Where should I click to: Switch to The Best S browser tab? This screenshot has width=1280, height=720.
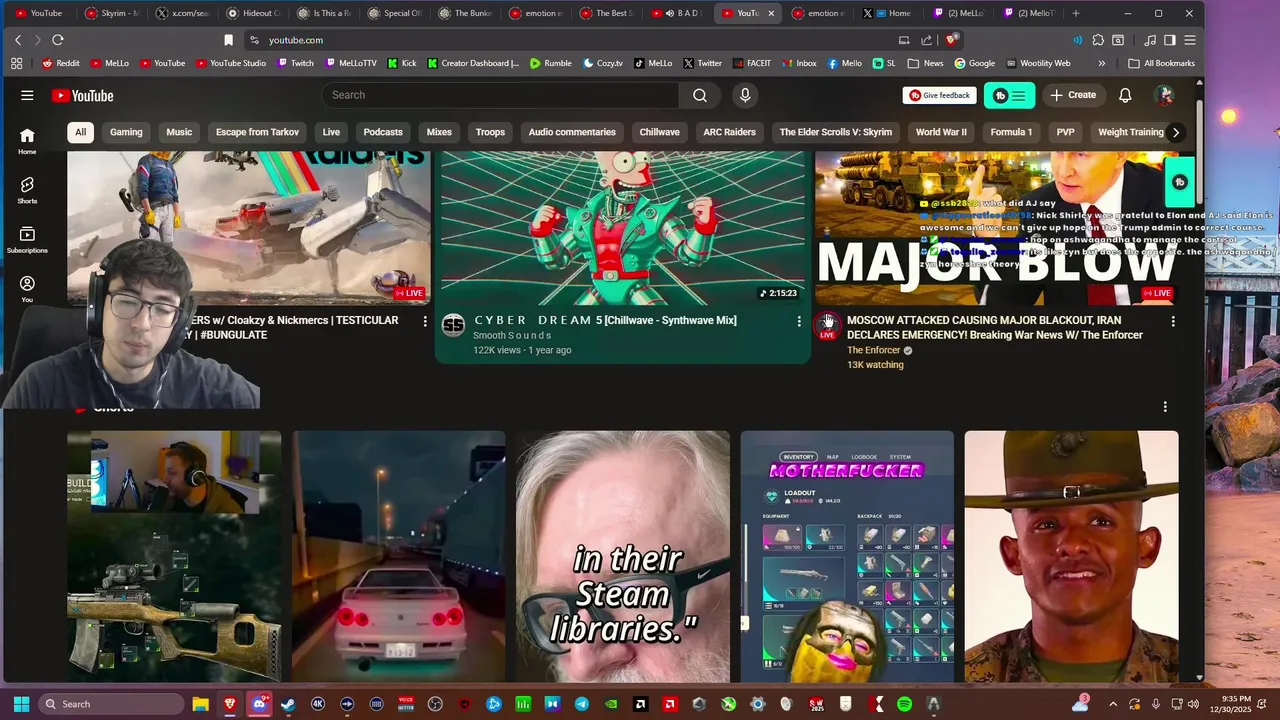click(606, 13)
